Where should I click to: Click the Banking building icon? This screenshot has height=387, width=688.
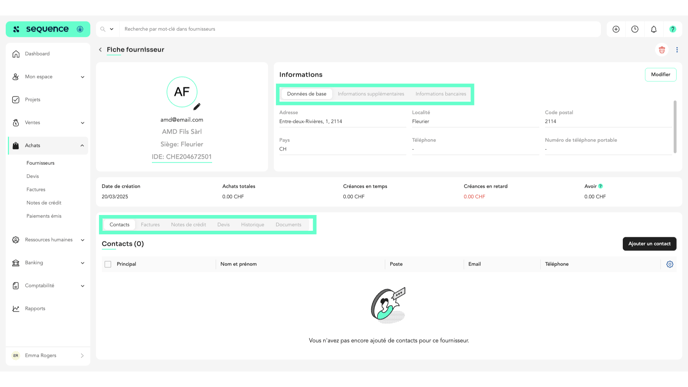click(16, 263)
